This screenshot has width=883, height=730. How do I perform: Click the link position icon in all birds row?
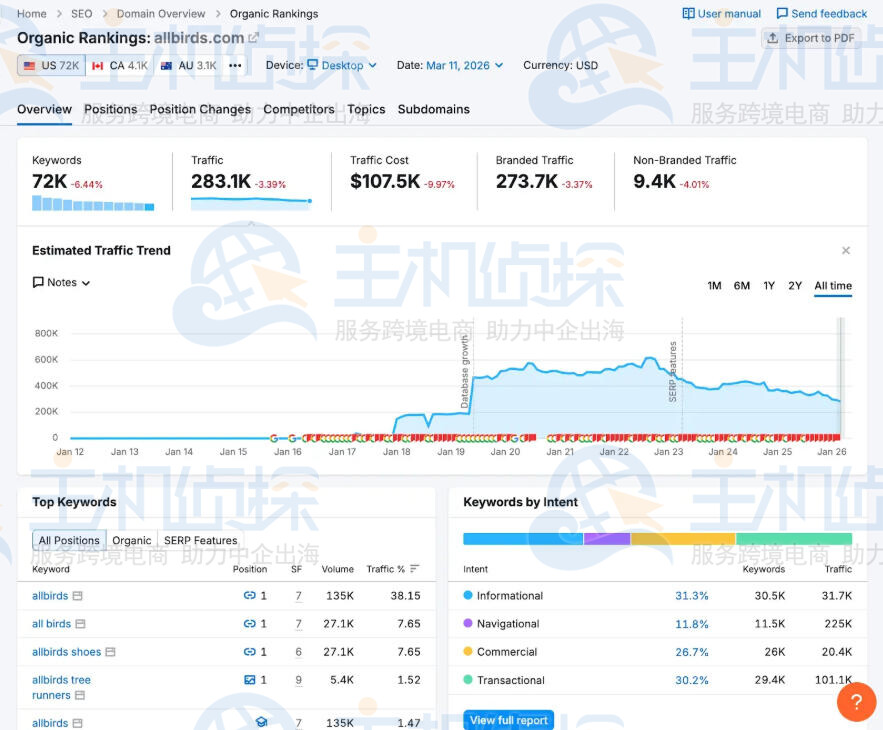point(249,624)
